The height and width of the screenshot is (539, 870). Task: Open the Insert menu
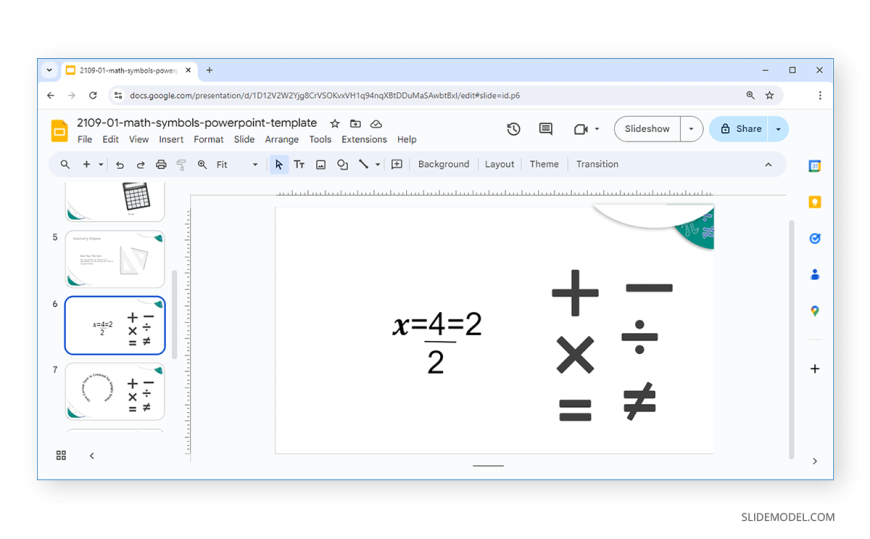coord(171,139)
